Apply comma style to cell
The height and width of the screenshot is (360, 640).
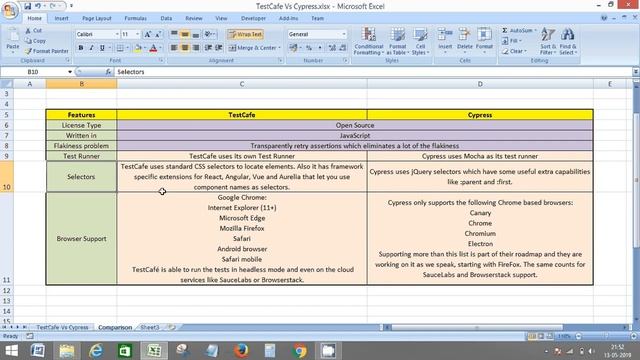click(320, 48)
